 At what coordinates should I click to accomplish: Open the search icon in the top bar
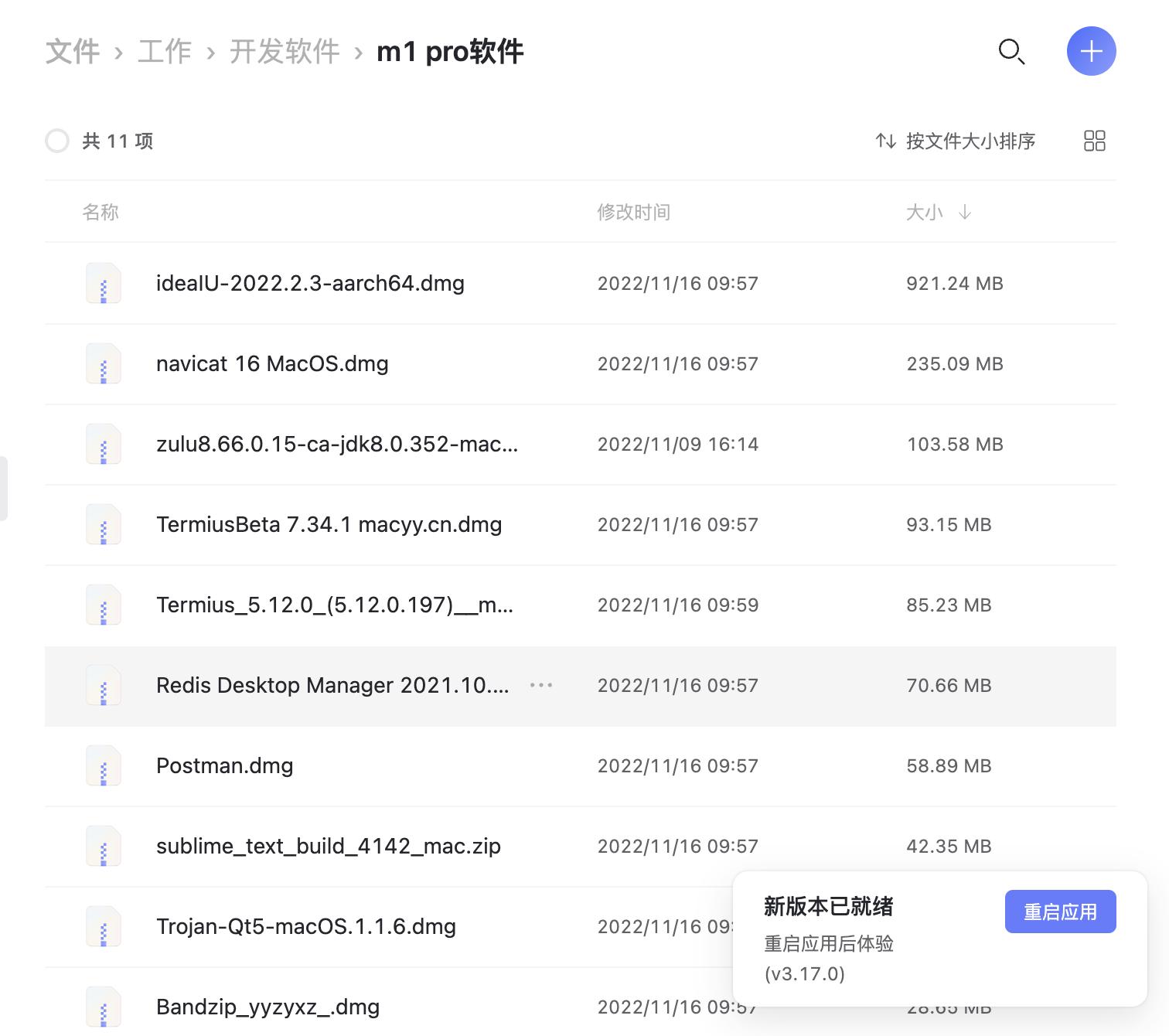tap(1012, 52)
